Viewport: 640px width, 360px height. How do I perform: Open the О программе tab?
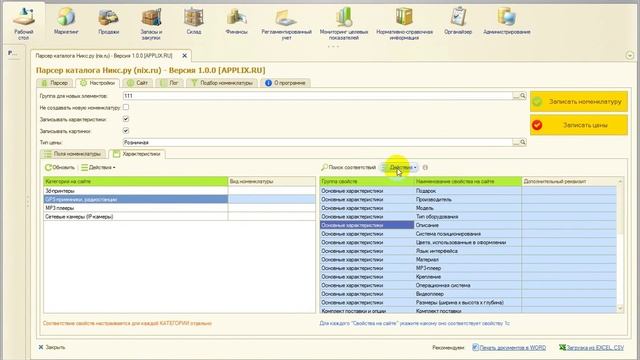[285, 83]
